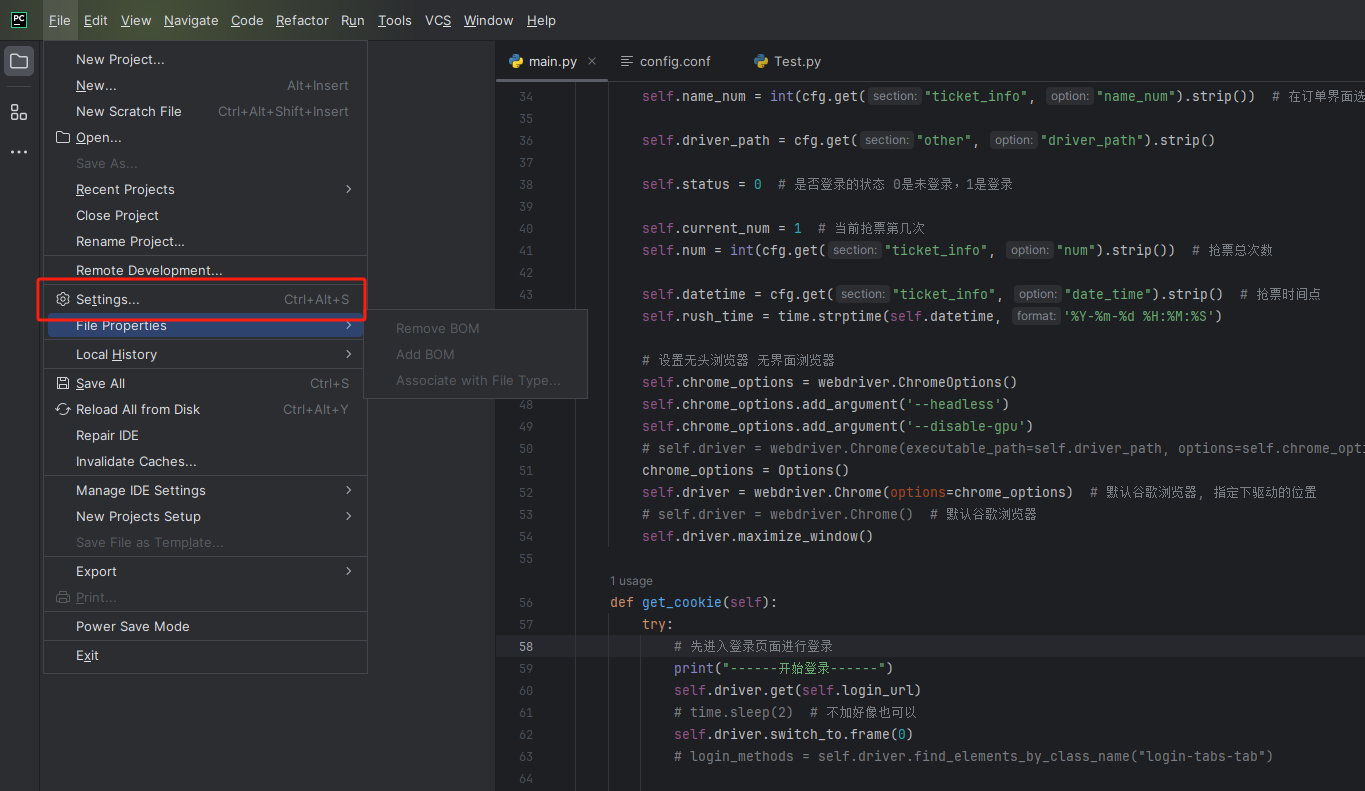1365x791 pixels.
Task: Choose Invalidate Caches... from the menu
Action: pyautogui.click(x=136, y=461)
